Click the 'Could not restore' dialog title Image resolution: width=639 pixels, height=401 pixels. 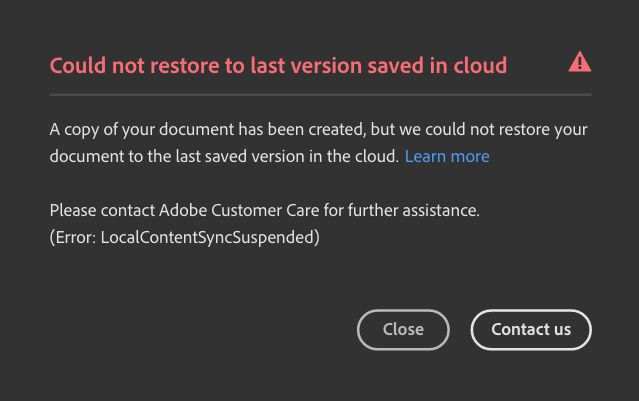point(278,66)
